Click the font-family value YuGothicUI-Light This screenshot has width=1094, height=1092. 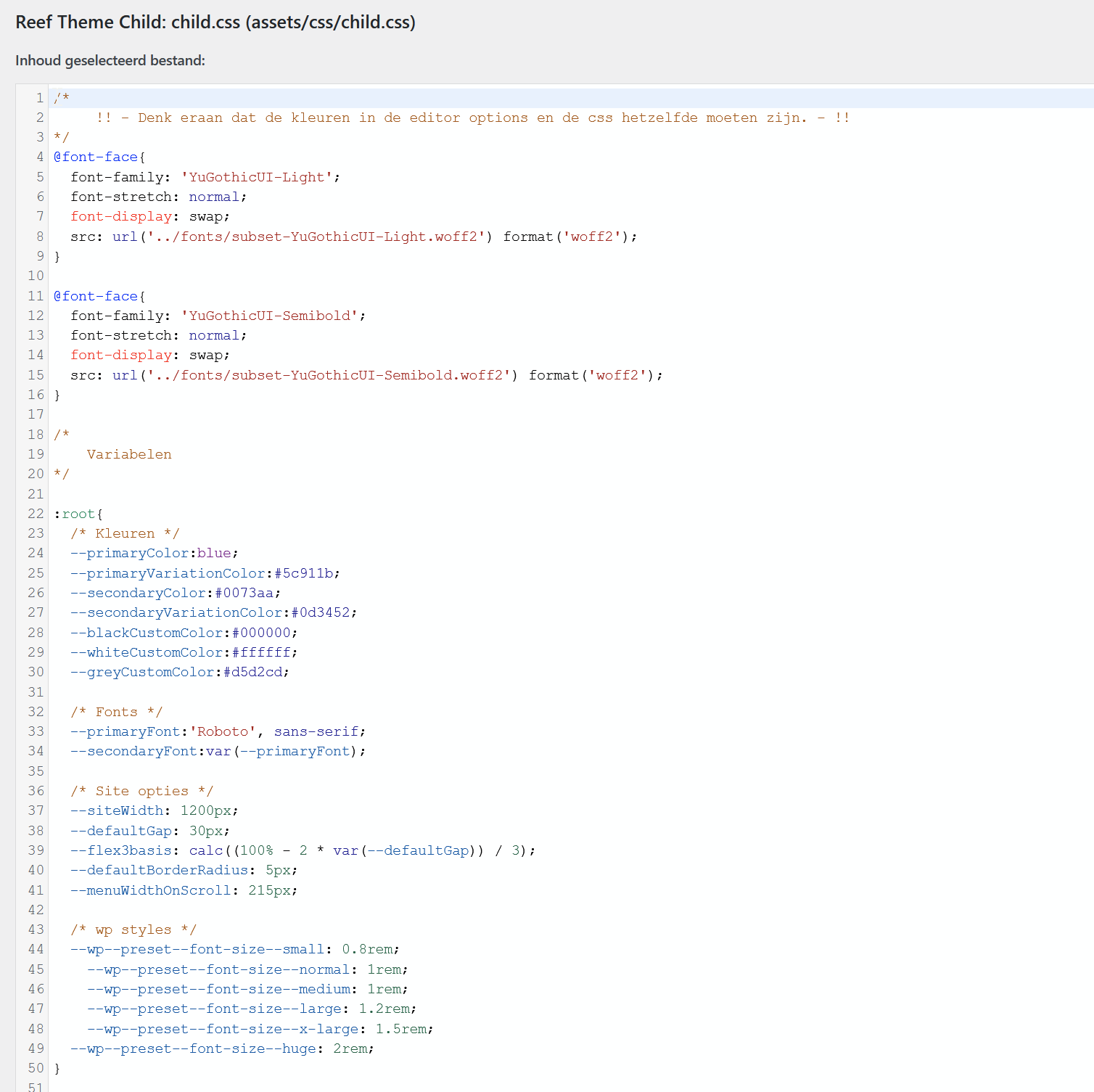[259, 177]
